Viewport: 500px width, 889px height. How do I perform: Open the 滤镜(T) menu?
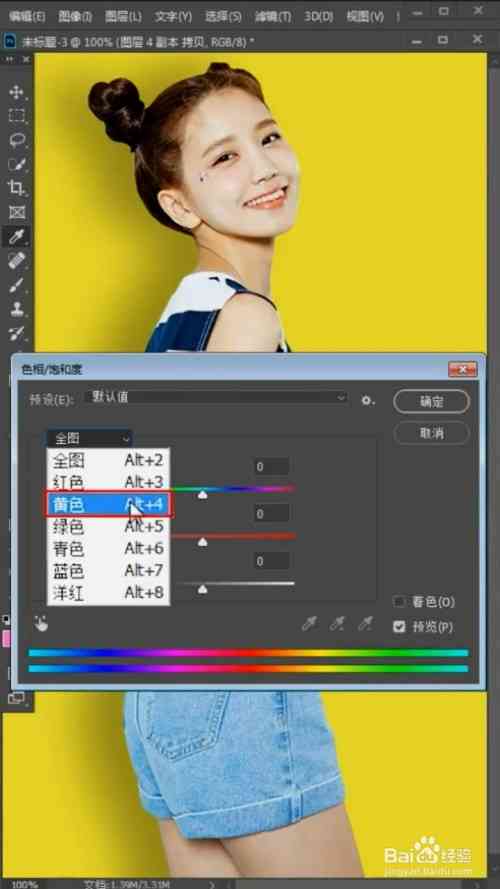273,16
